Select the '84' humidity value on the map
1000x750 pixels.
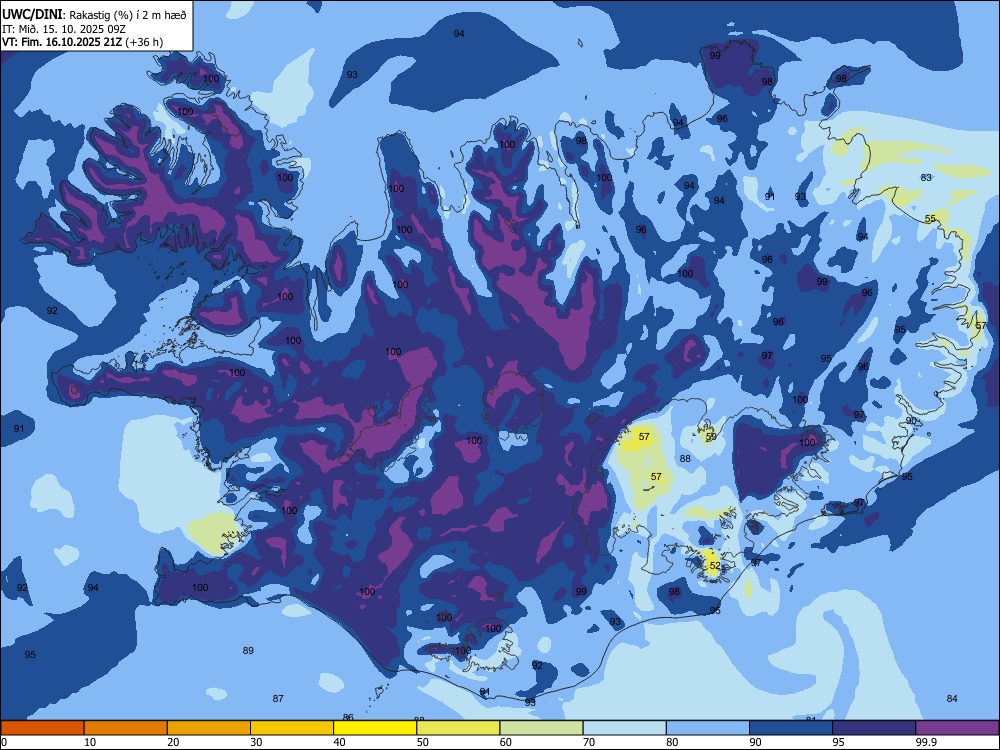tap(952, 698)
